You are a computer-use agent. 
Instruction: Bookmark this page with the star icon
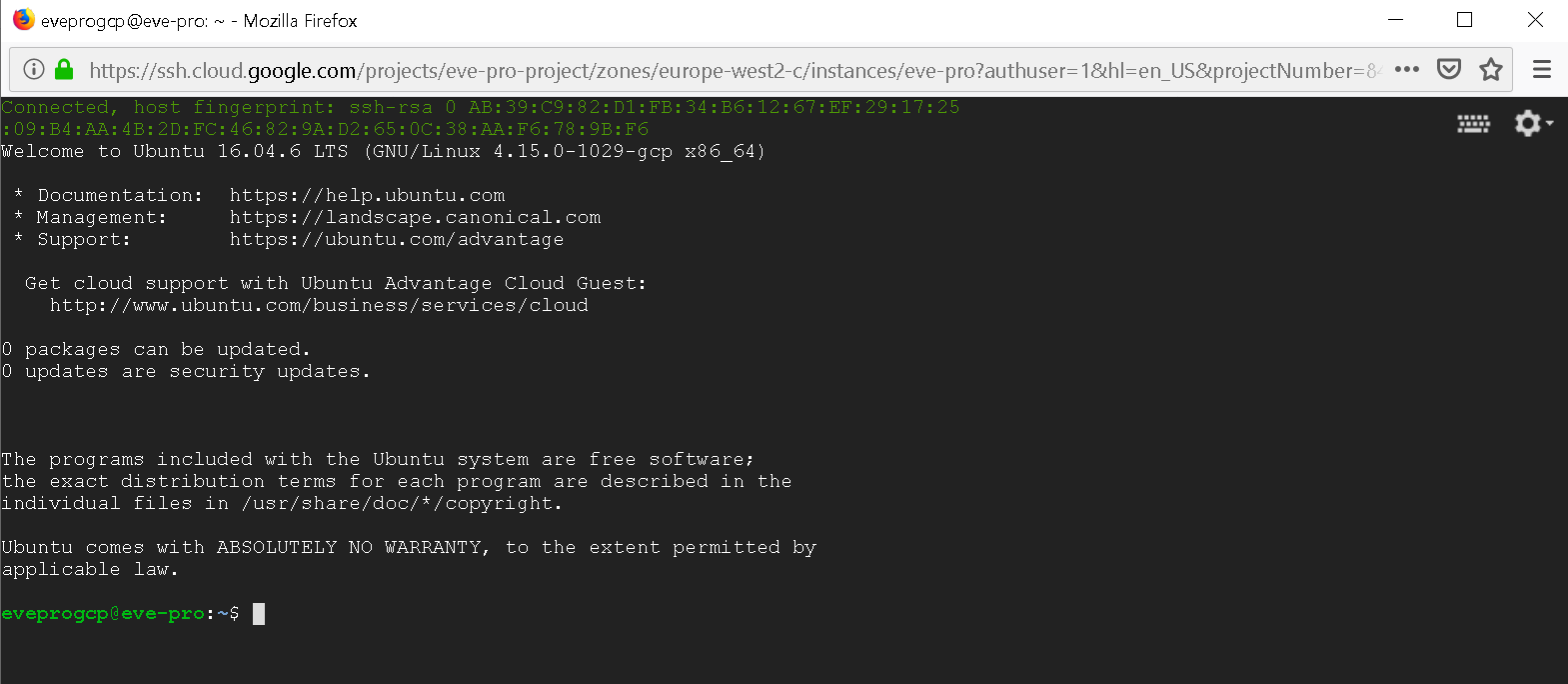pos(1491,69)
